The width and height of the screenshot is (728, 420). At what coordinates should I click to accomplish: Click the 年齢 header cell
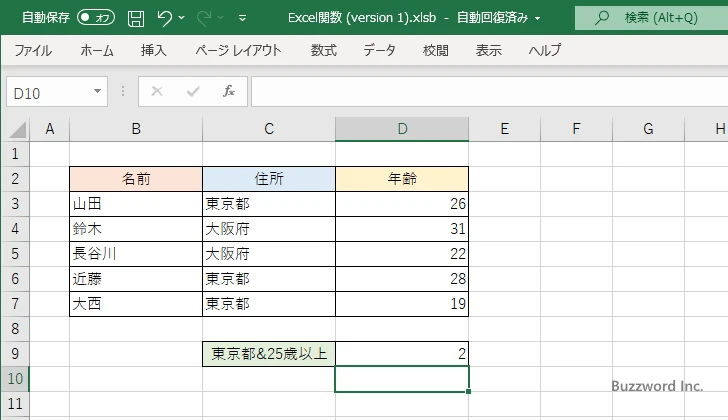click(x=402, y=179)
